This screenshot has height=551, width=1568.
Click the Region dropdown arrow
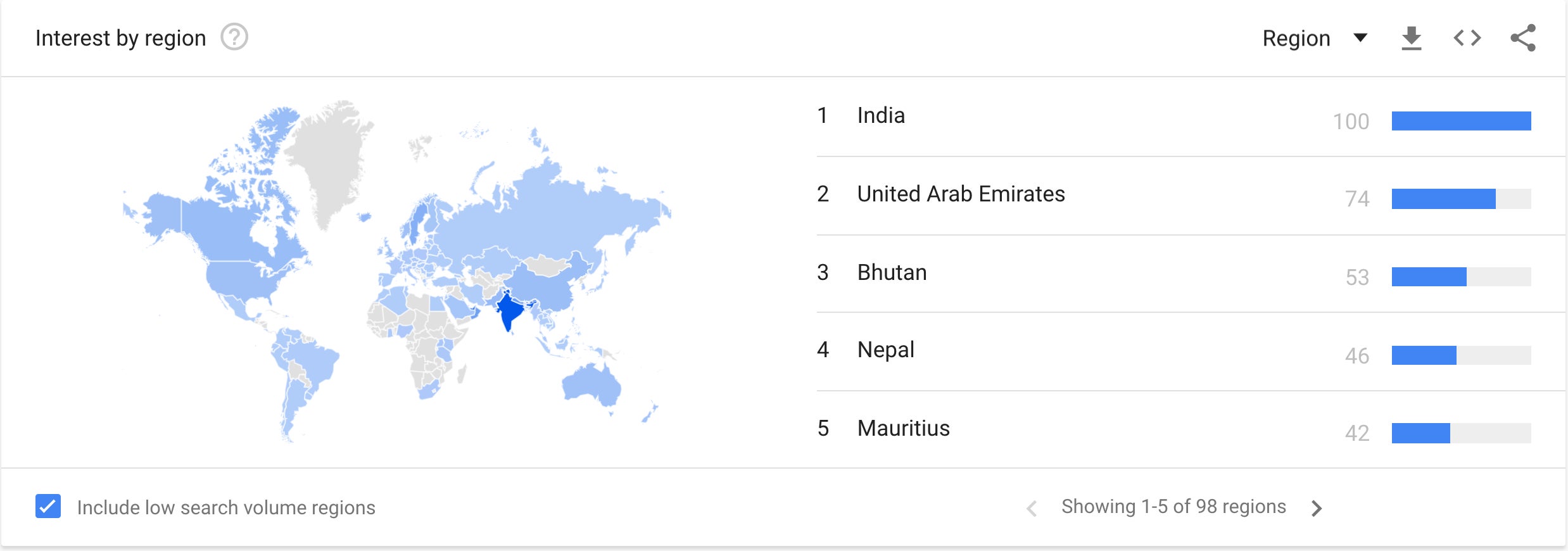coord(1360,38)
